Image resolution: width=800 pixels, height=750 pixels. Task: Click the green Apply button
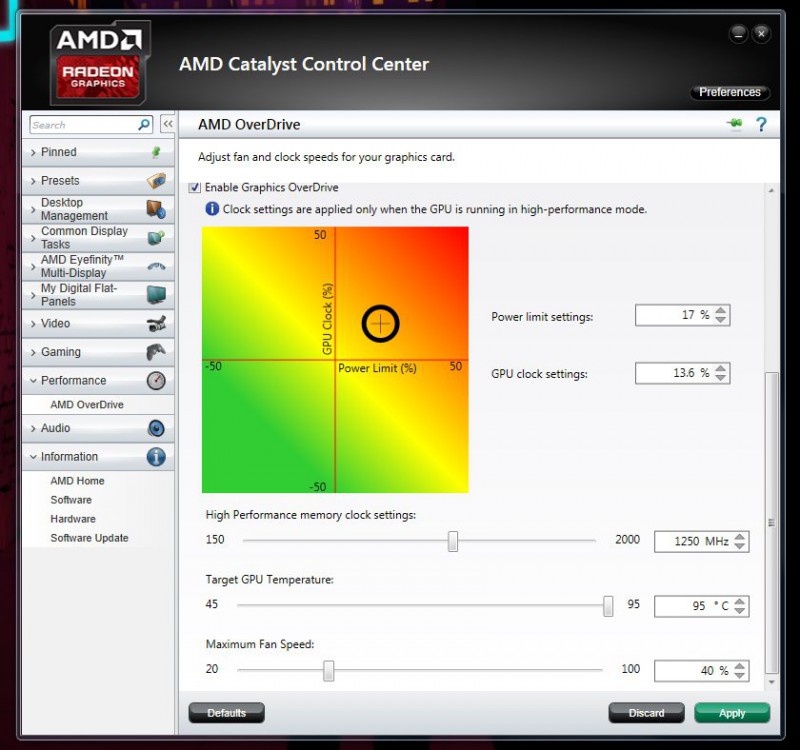(x=732, y=713)
